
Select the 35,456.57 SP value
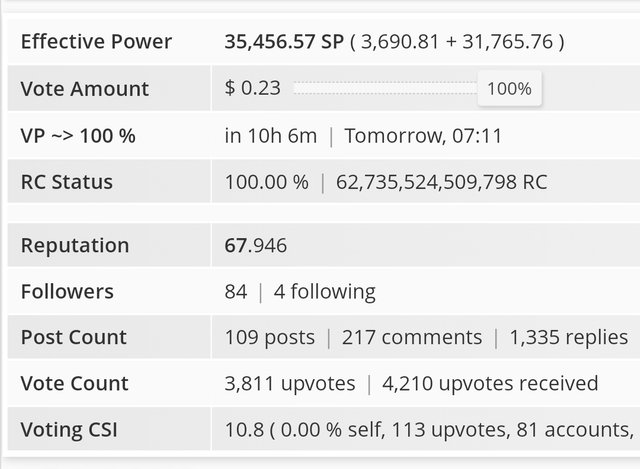(284, 42)
